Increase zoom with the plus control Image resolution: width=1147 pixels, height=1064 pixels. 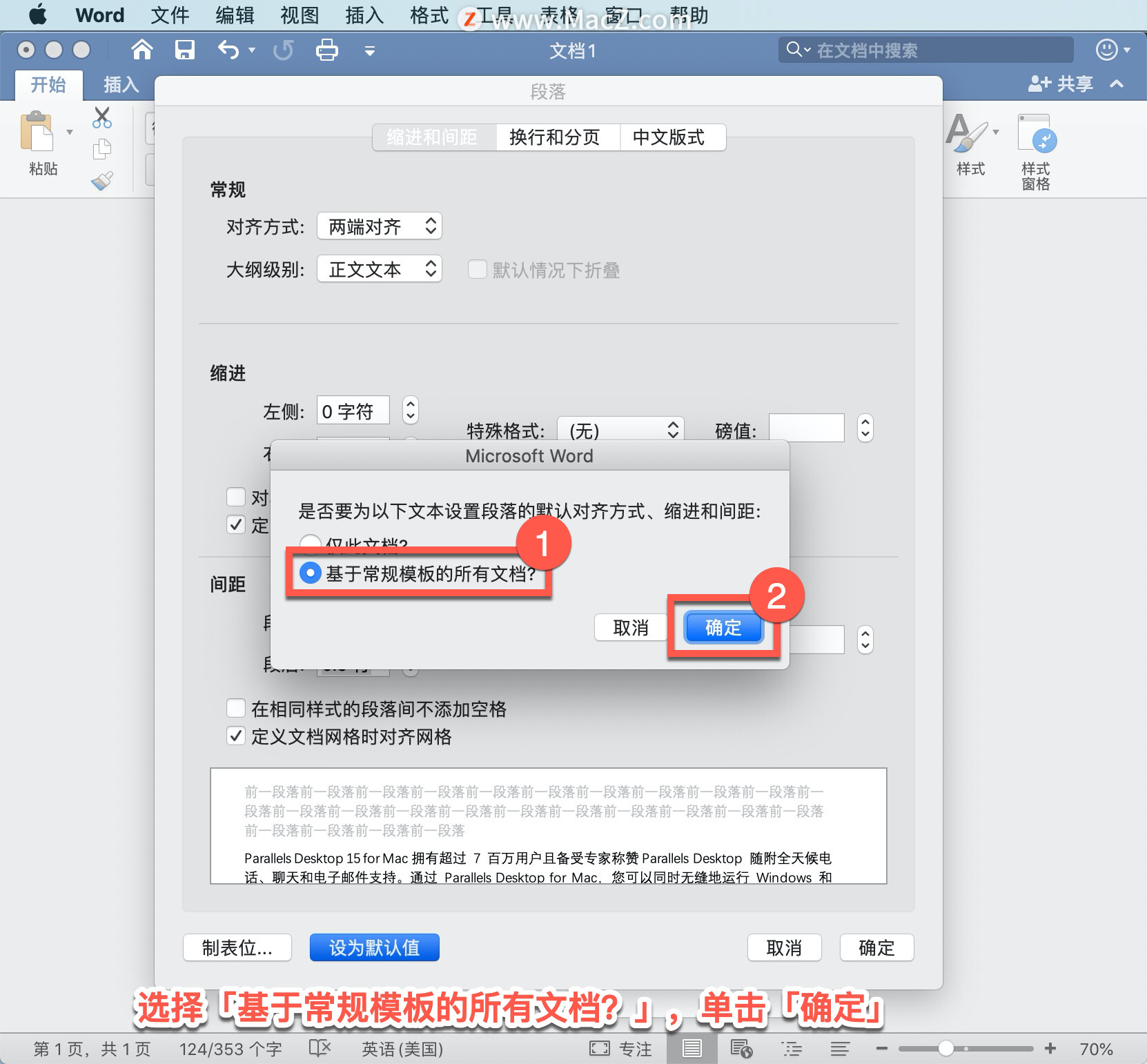1050,1048
